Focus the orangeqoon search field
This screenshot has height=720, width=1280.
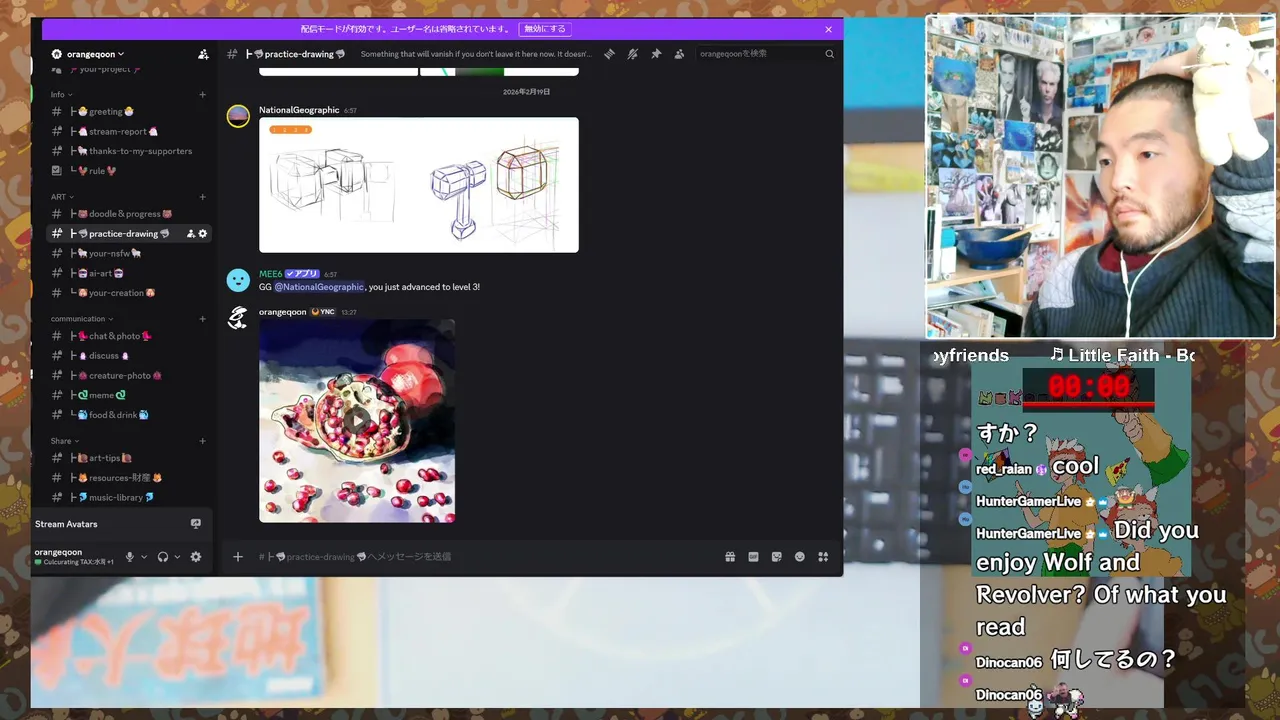tap(766, 54)
